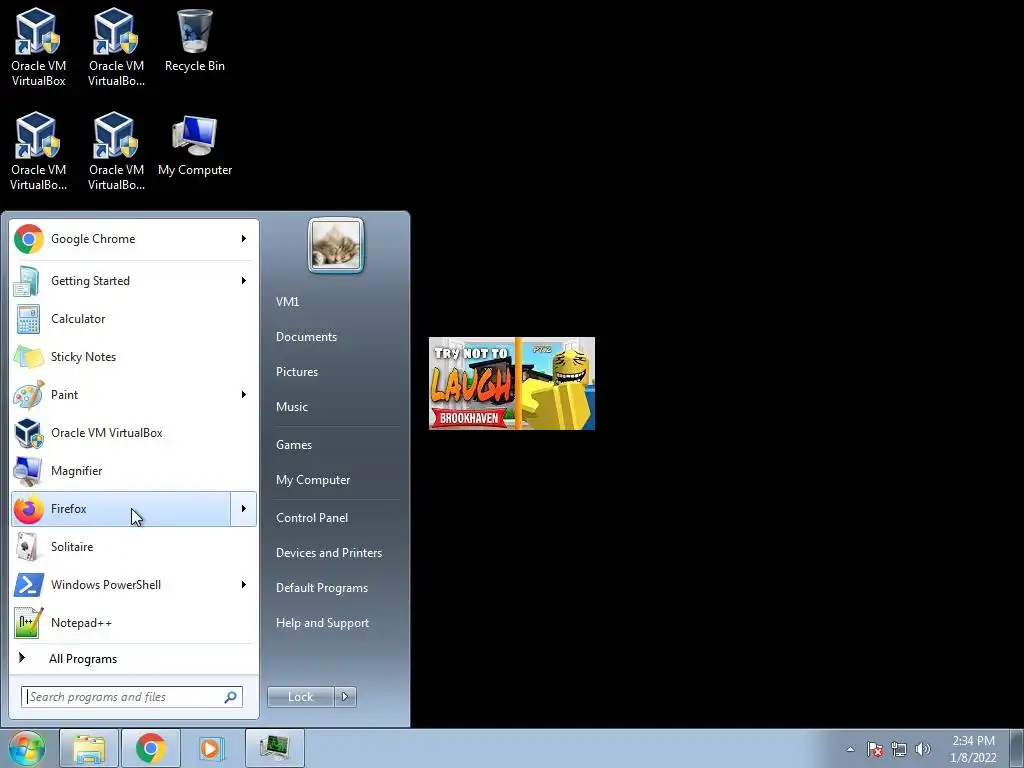Show hidden tray icons arrow
Viewport: 1024px width, 768px height.
(x=850, y=749)
